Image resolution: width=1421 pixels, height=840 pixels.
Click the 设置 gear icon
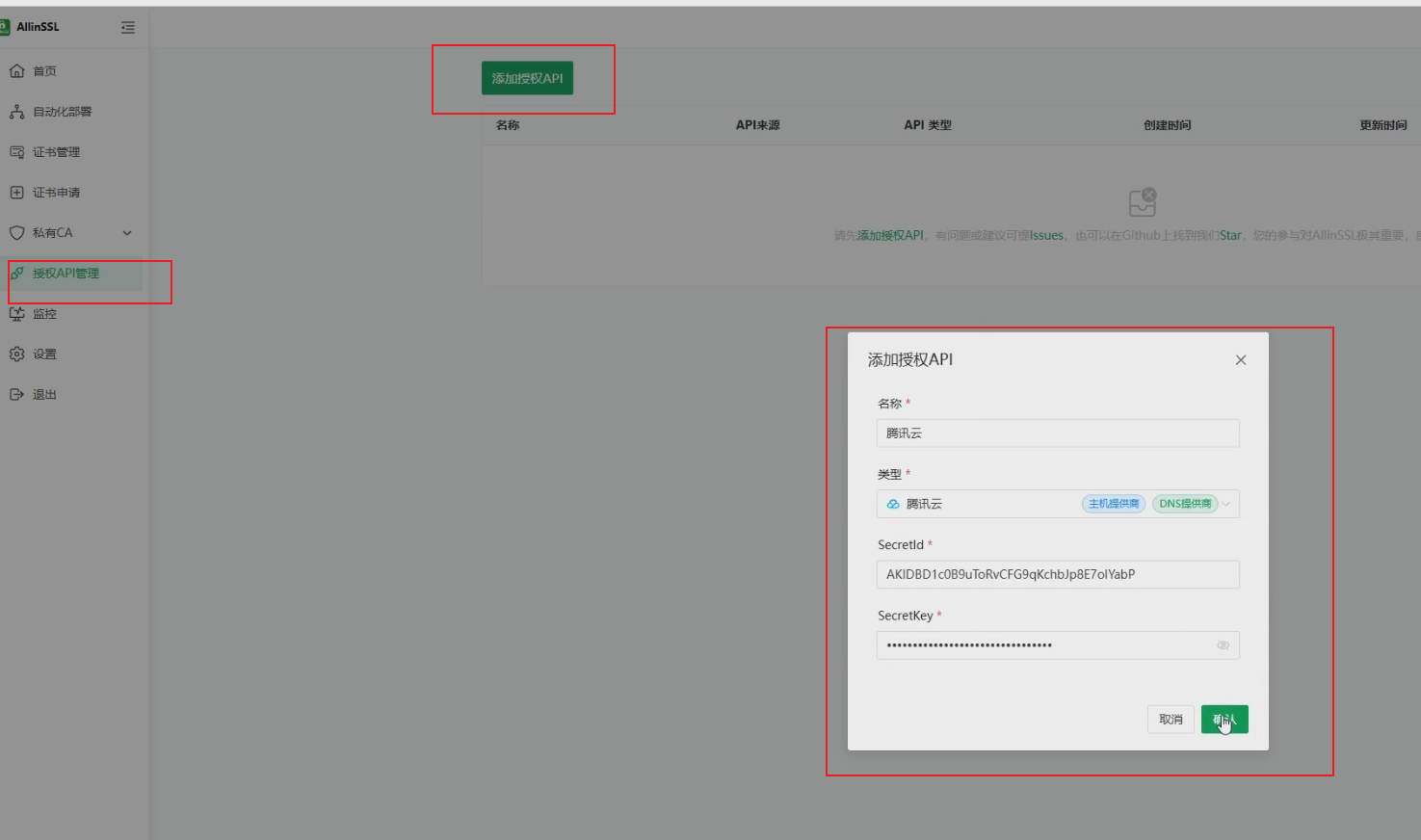(x=16, y=354)
